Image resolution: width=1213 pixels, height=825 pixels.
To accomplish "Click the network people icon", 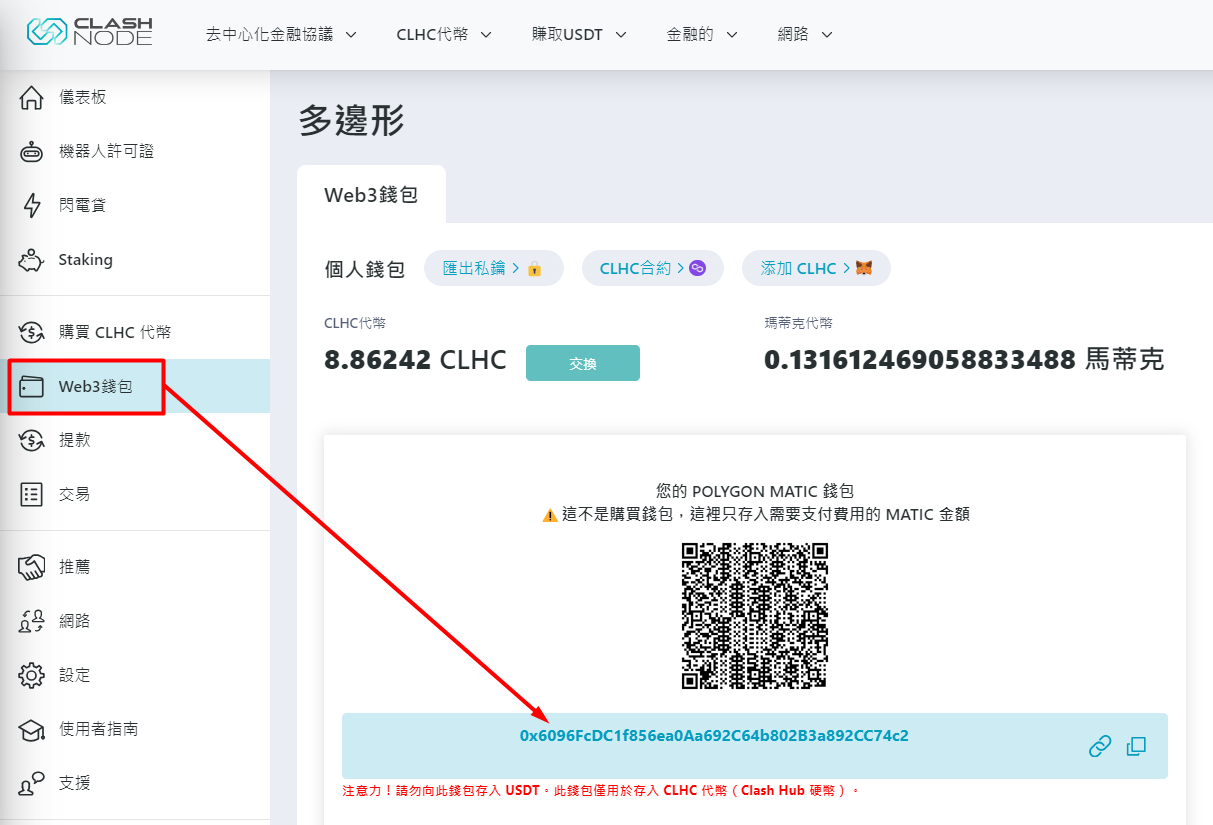I will pos(32,621).
